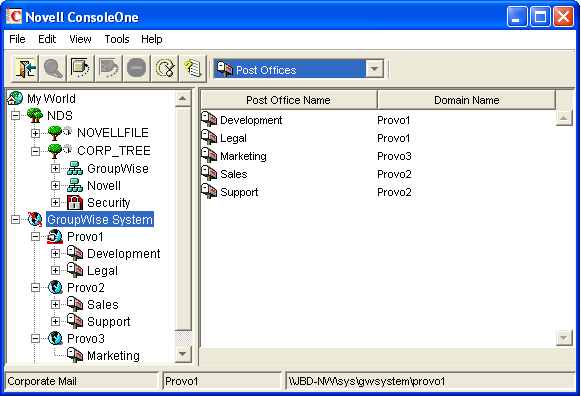
Task: Click the Security lock container icon
Action: coord(75,202)
